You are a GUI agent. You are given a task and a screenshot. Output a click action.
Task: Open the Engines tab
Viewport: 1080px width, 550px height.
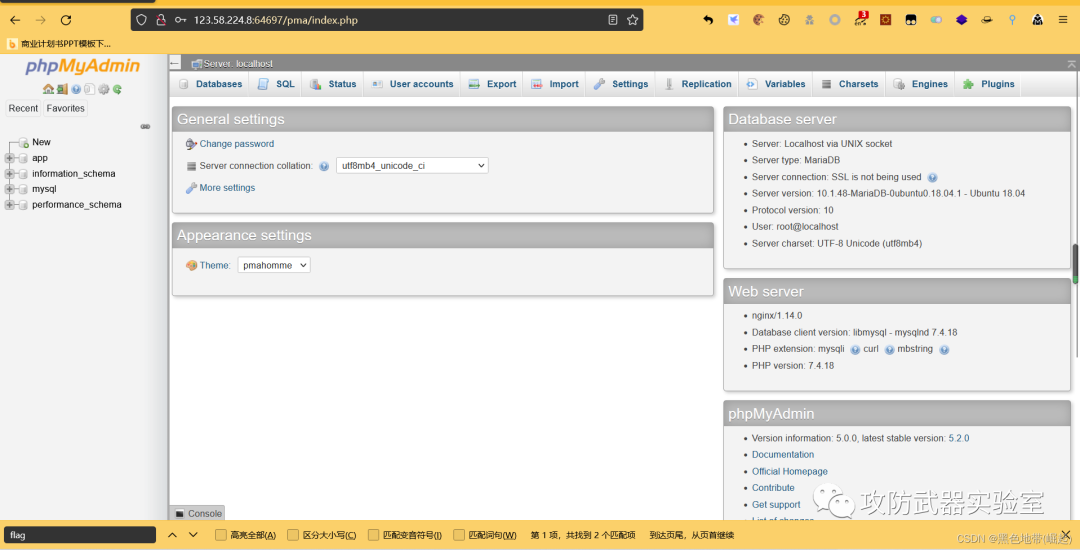coord(921,84)
